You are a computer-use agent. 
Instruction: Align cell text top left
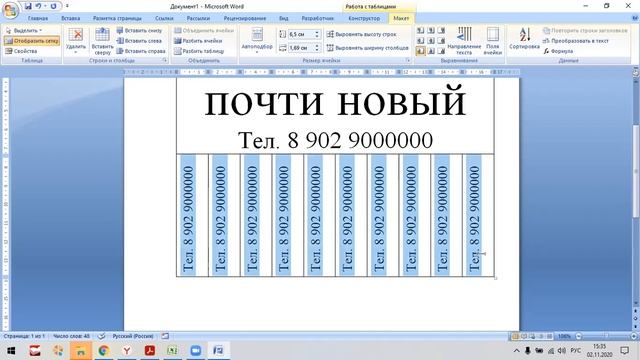[x=420, y=31]
